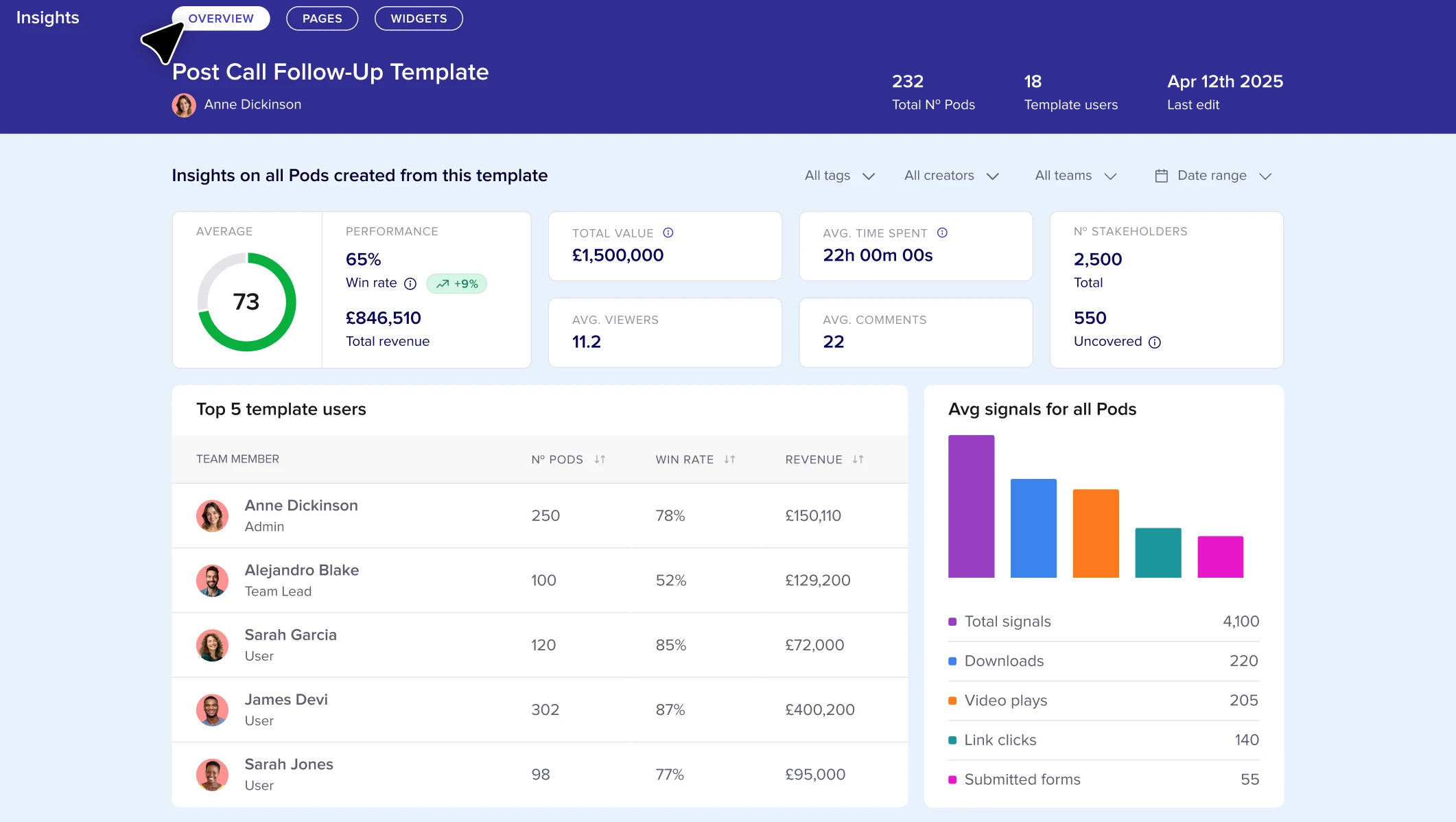Sort table by N° Pods arrows
The image size is (1456, 822).
tap(600, 460)
